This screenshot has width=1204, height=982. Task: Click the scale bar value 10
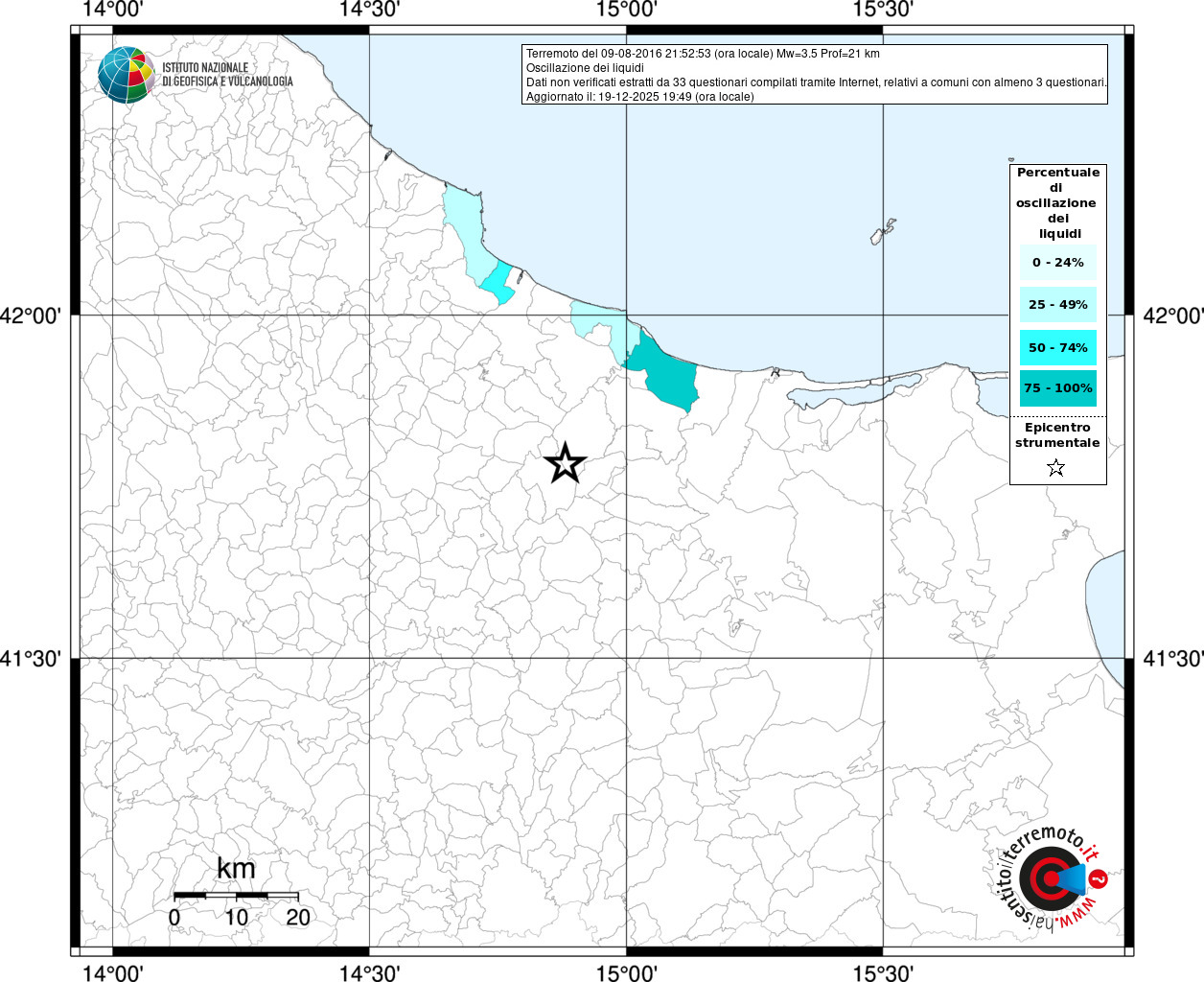(236, 917)
